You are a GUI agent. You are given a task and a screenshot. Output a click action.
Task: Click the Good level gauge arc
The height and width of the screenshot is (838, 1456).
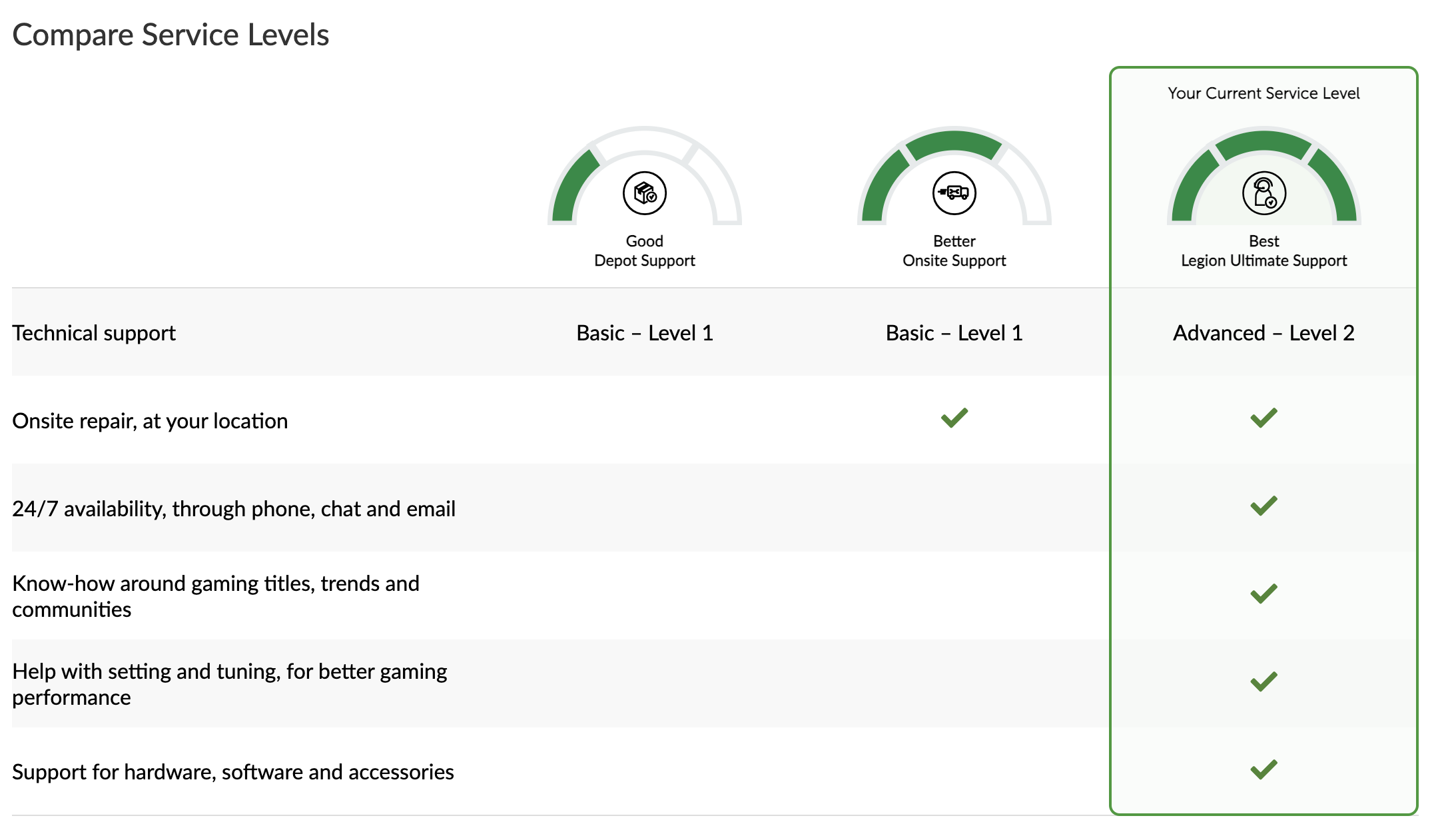[x=644, y=175]
